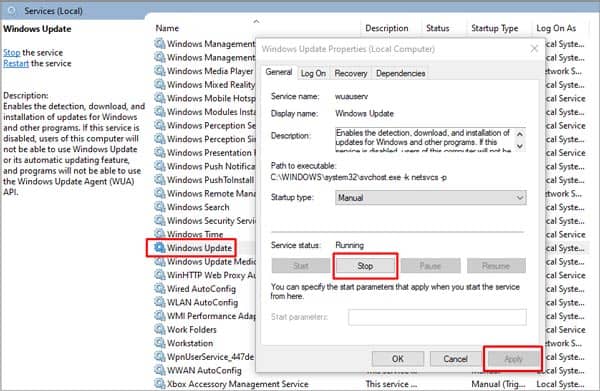Image resolution: width=600 pixels, height=391 pixels.
Task: Click the svchost.exe executable path text
Action: click(x=359, y=177)
